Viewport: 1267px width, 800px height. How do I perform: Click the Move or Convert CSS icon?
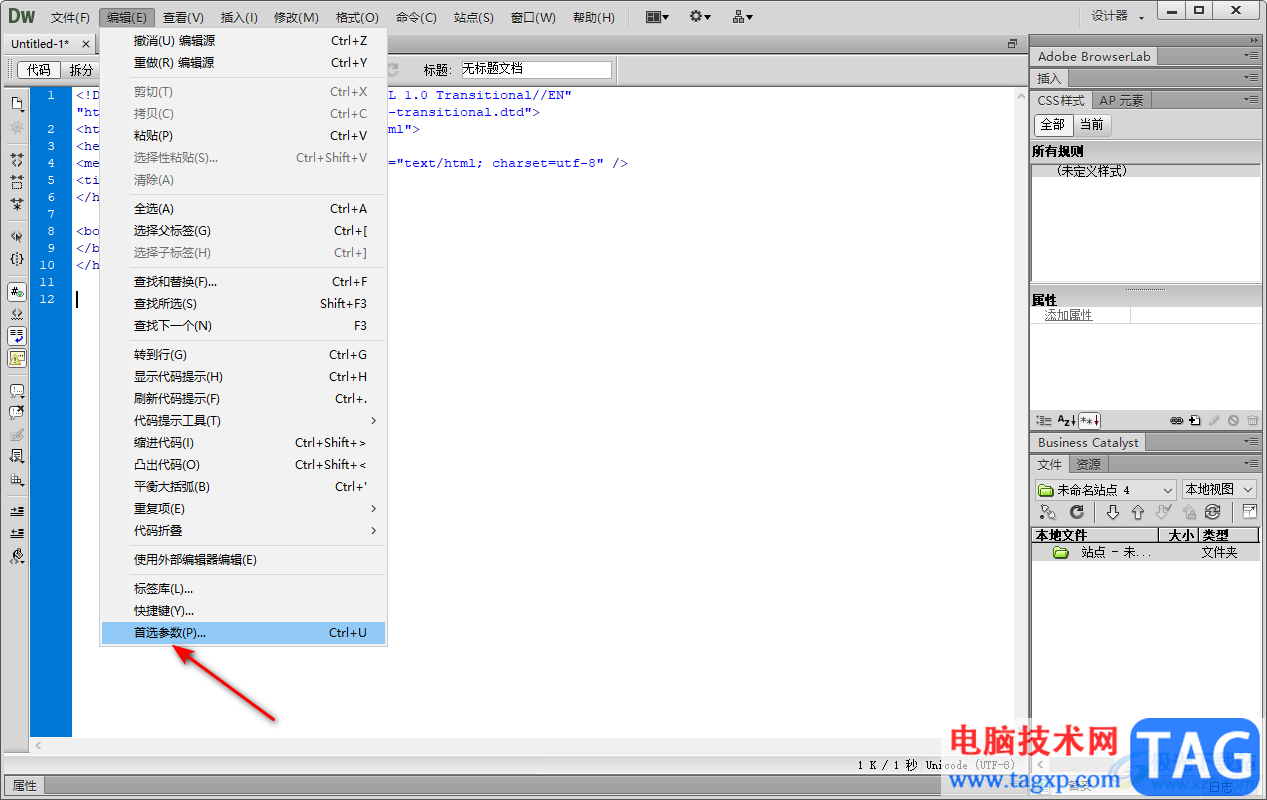point(17,479)
